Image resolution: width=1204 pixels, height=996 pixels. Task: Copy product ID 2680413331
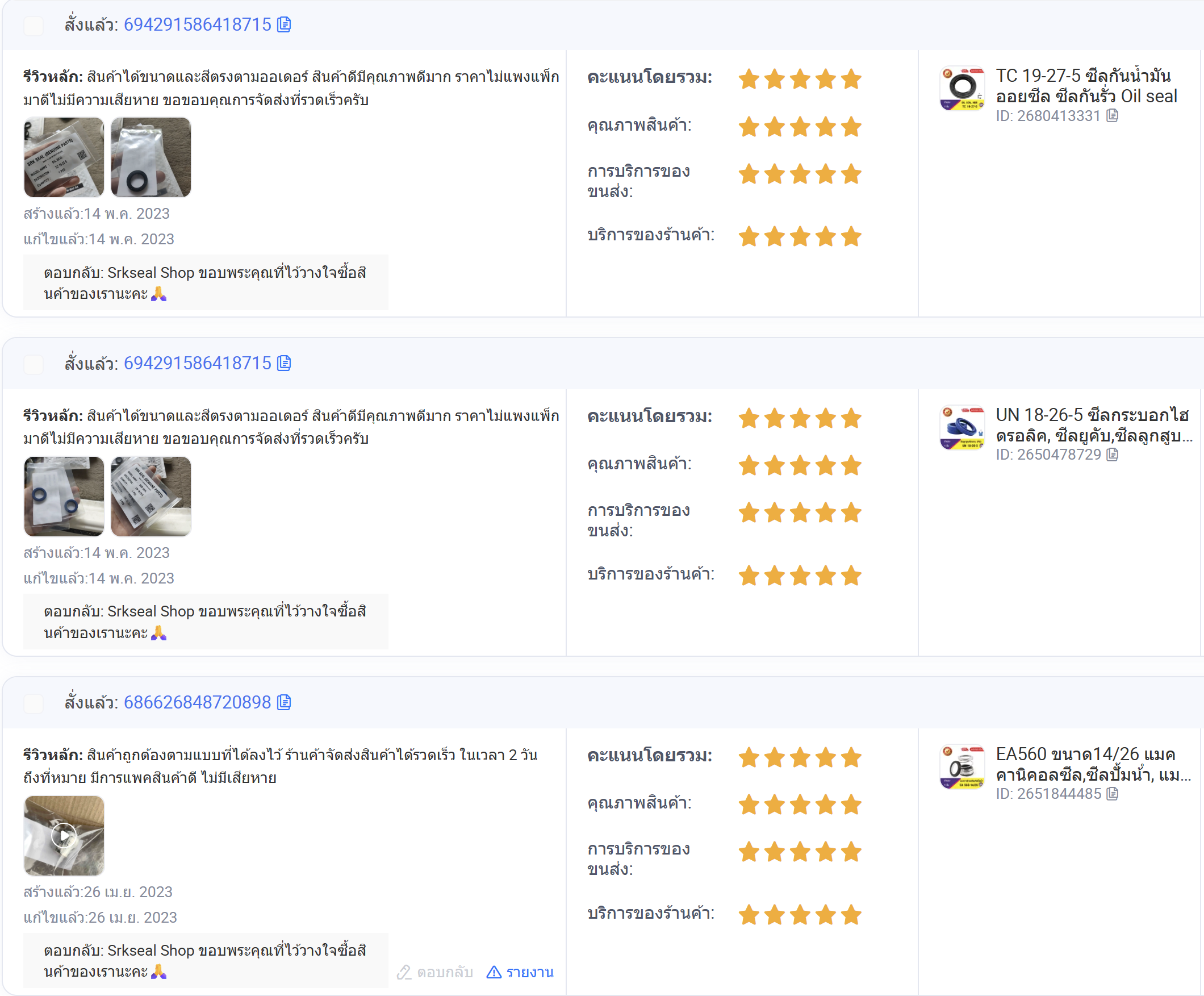click(1112, 116)
